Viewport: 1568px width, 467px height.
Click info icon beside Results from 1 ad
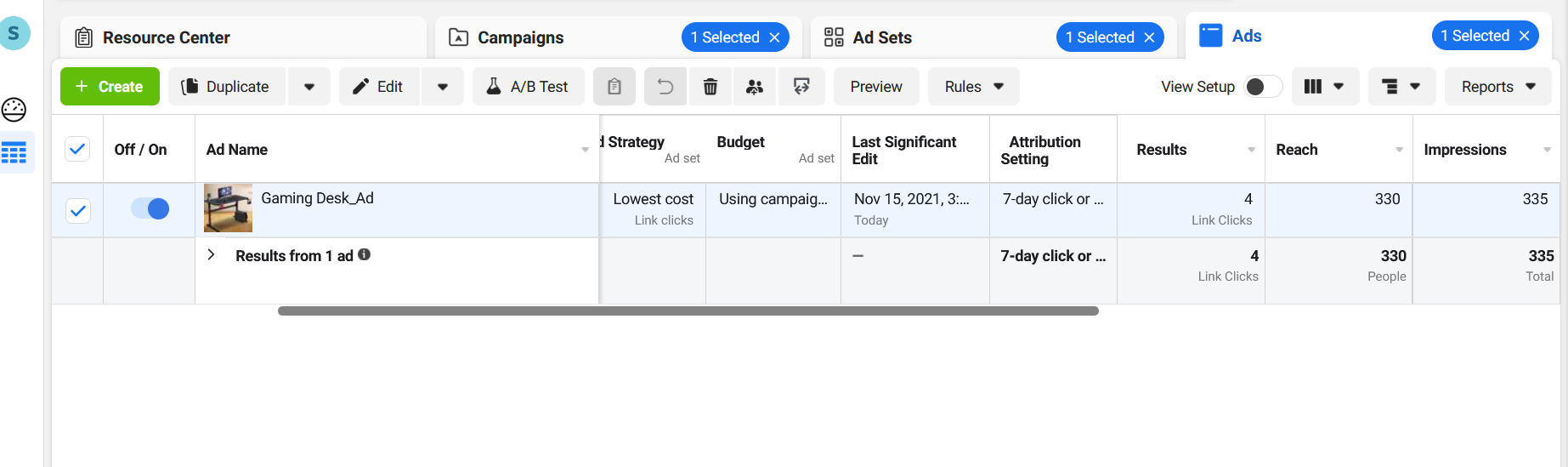tap(365, 254)
